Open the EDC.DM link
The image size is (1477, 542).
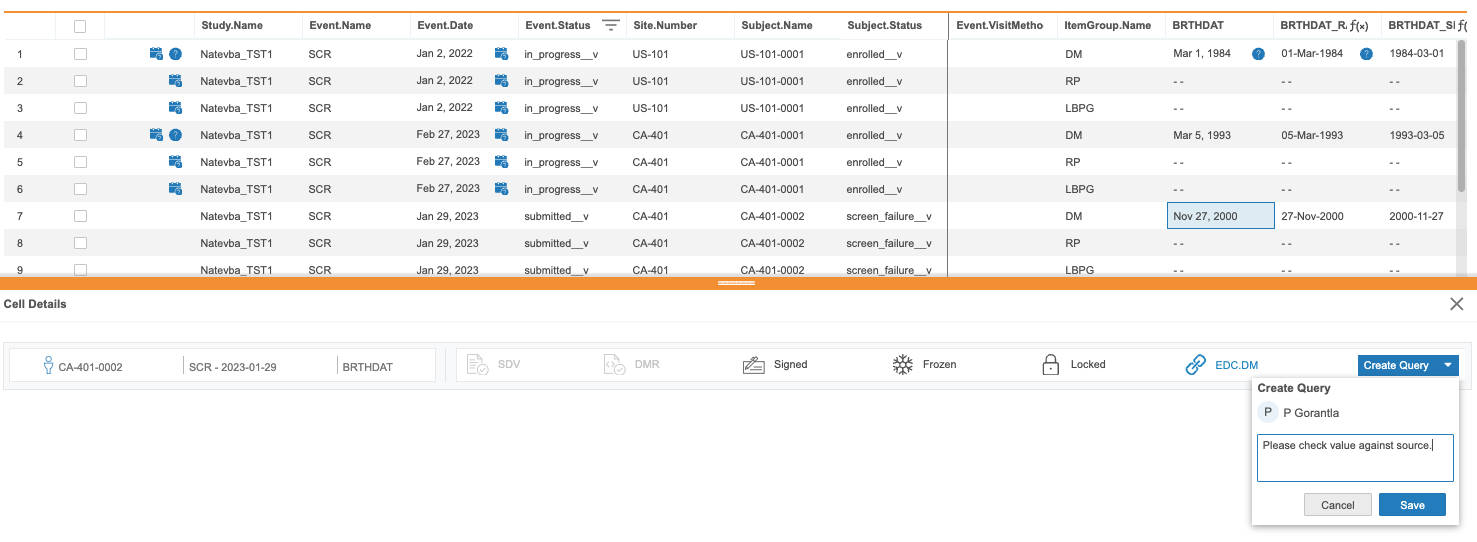click(1235, 366)
